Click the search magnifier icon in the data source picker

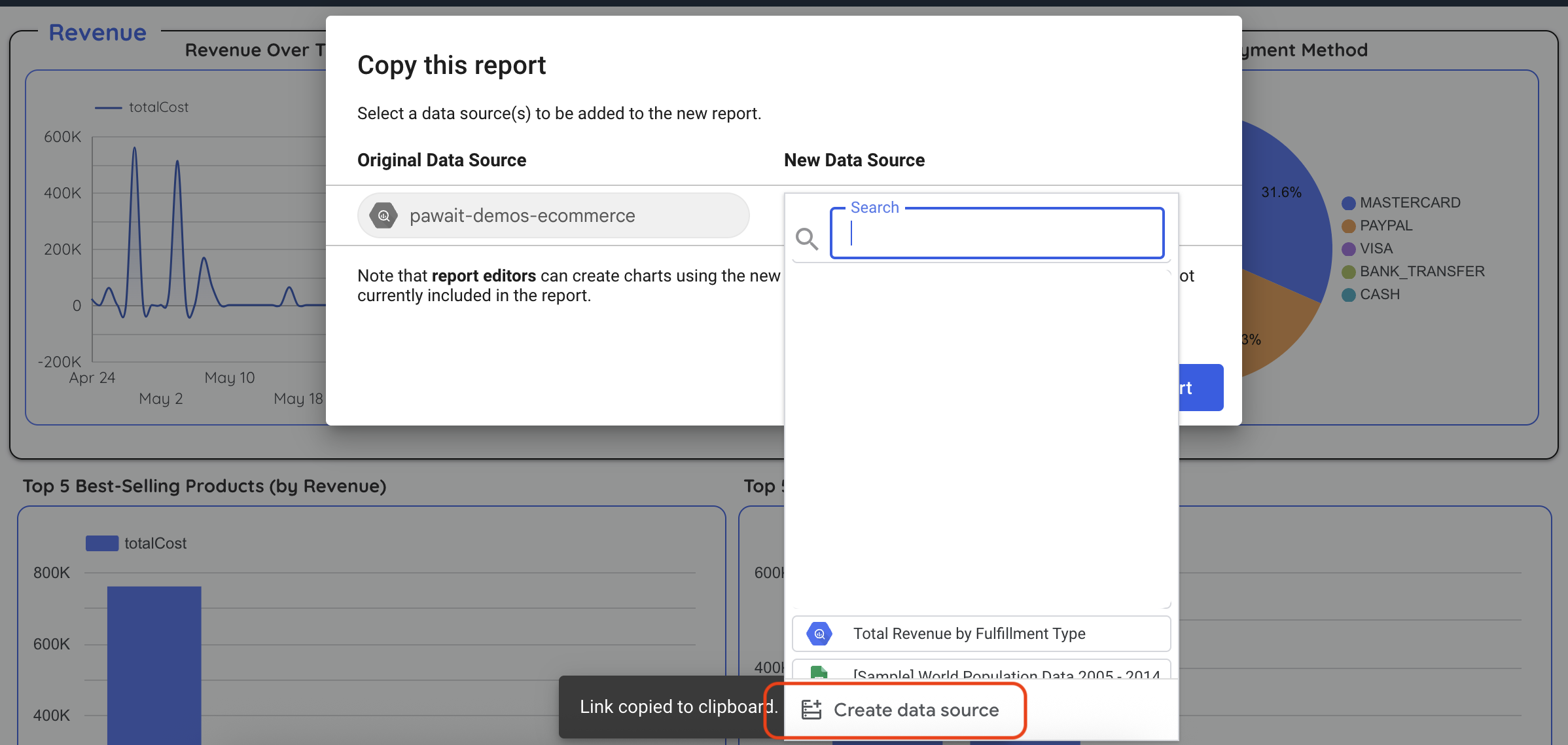808,238
